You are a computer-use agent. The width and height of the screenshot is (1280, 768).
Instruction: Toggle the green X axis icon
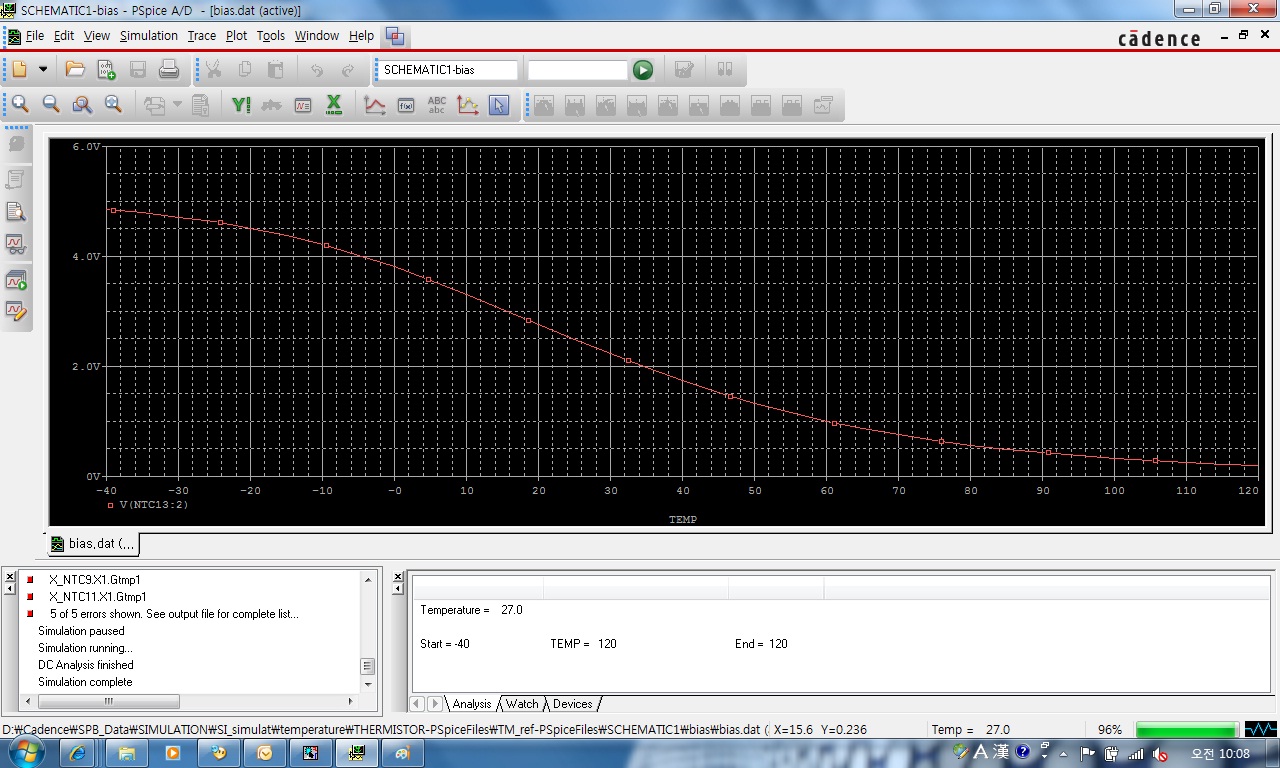click(x=334, y=104)
